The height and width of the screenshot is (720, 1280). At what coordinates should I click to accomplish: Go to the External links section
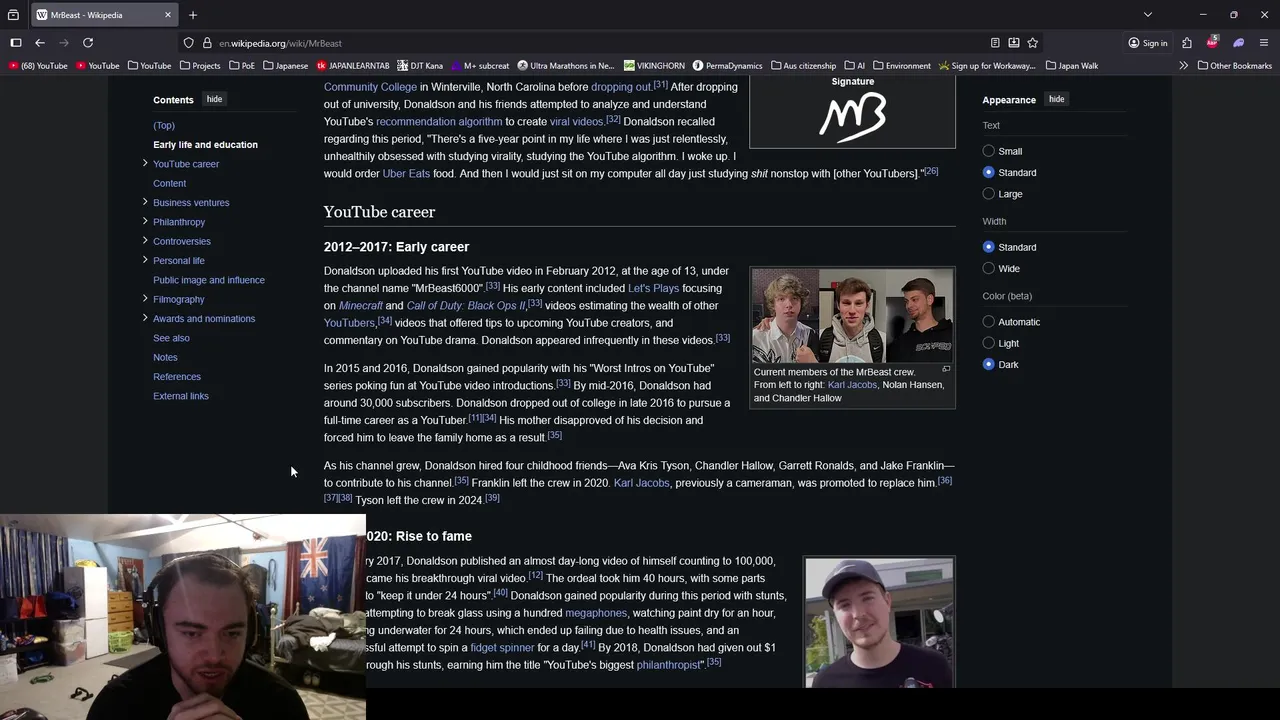click(181, 396)
